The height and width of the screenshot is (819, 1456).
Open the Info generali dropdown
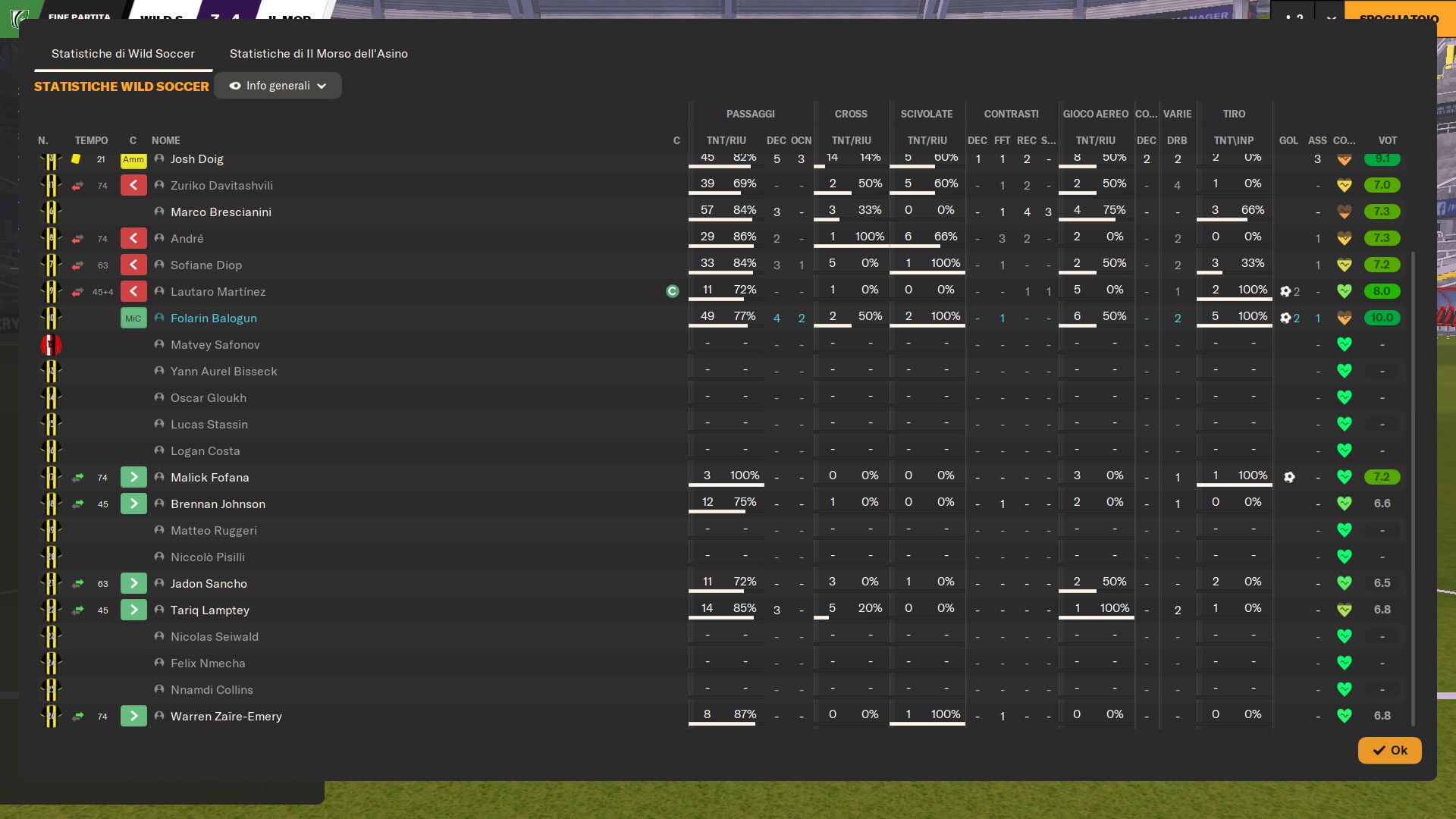[278, 86]
